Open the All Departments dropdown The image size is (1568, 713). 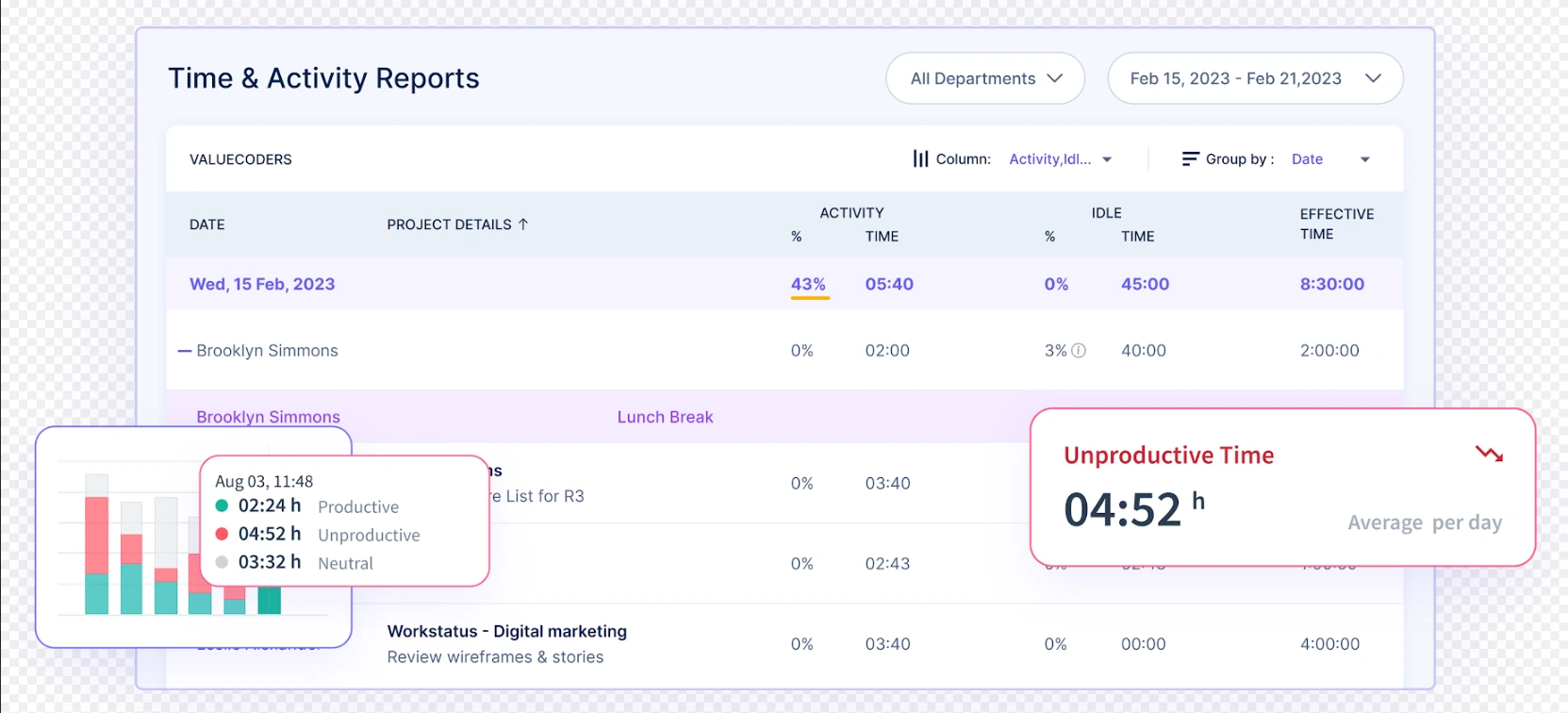tap(984, 78)
